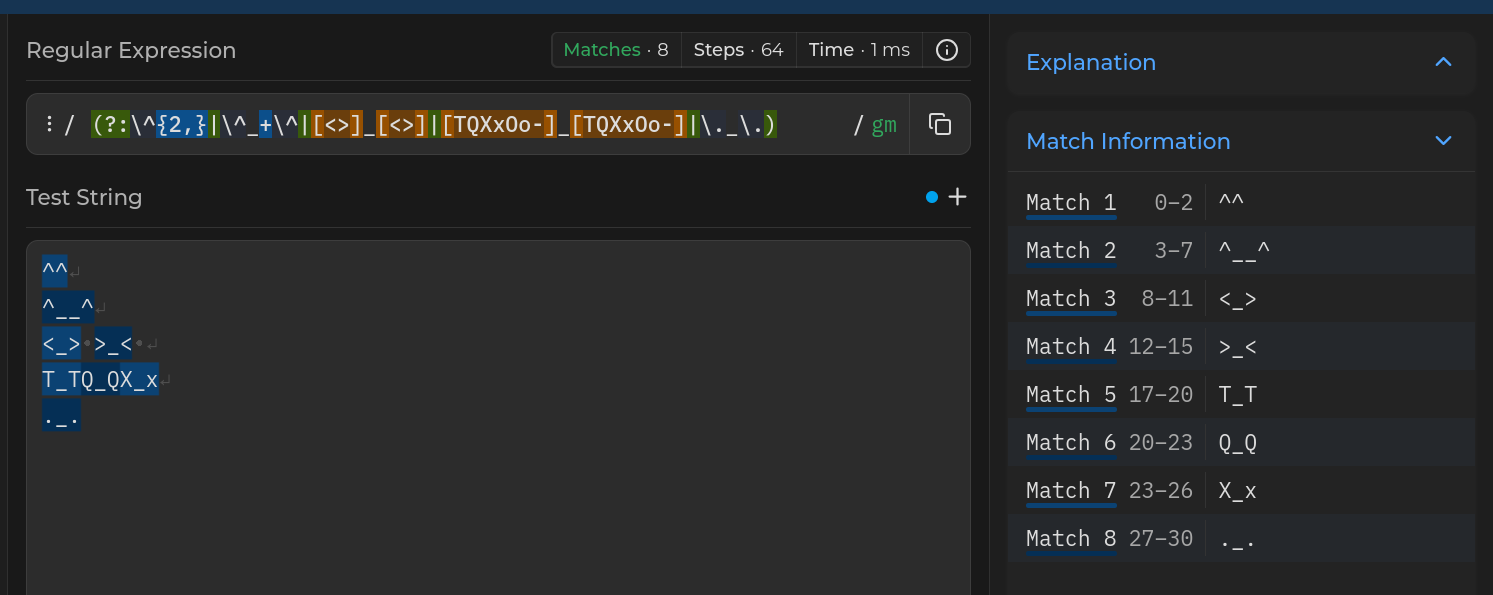
Task: Select Match 8 row
Action: 1241,538
